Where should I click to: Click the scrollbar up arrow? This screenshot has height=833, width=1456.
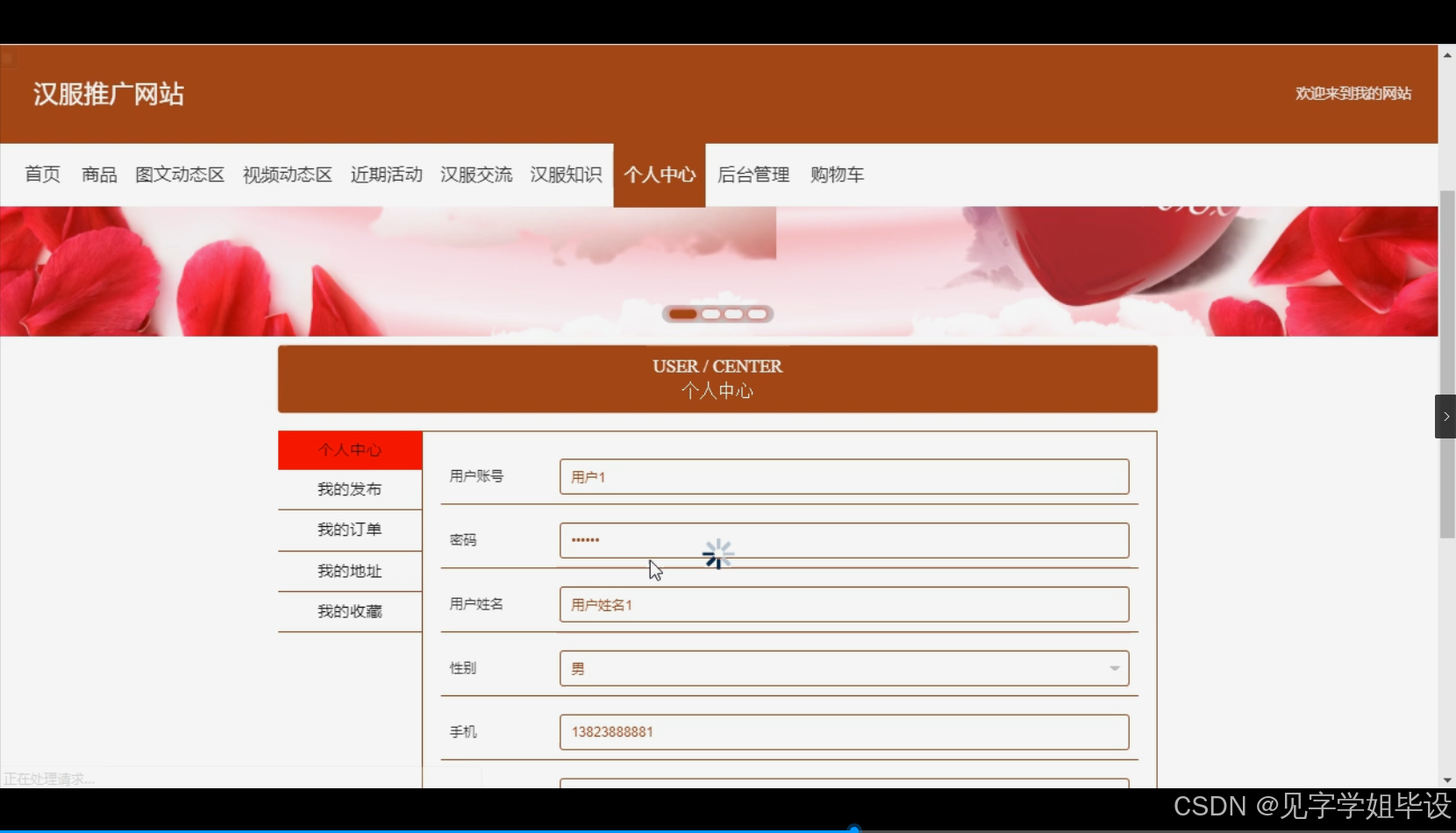1447,54
